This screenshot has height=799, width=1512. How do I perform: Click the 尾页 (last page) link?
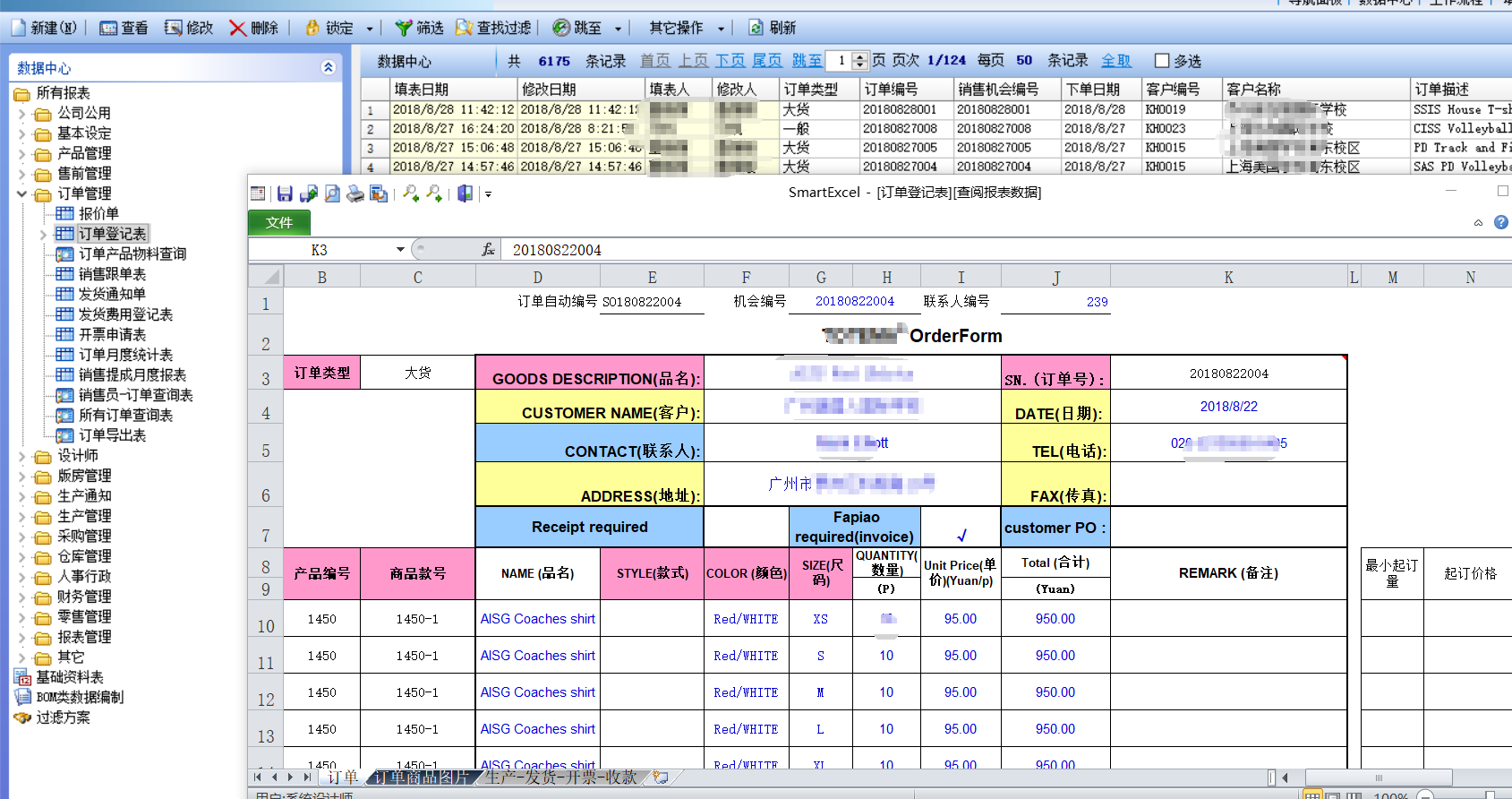767,60
